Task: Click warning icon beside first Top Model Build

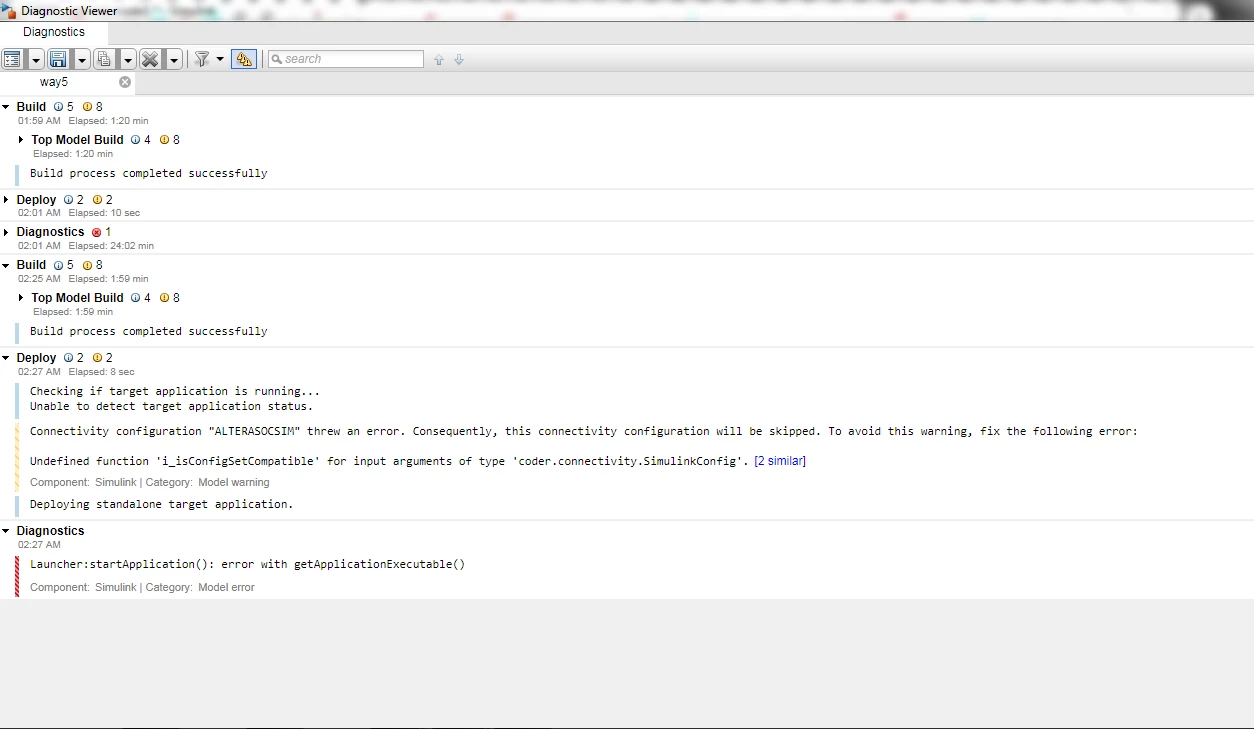Action: [x=164, y=140]
